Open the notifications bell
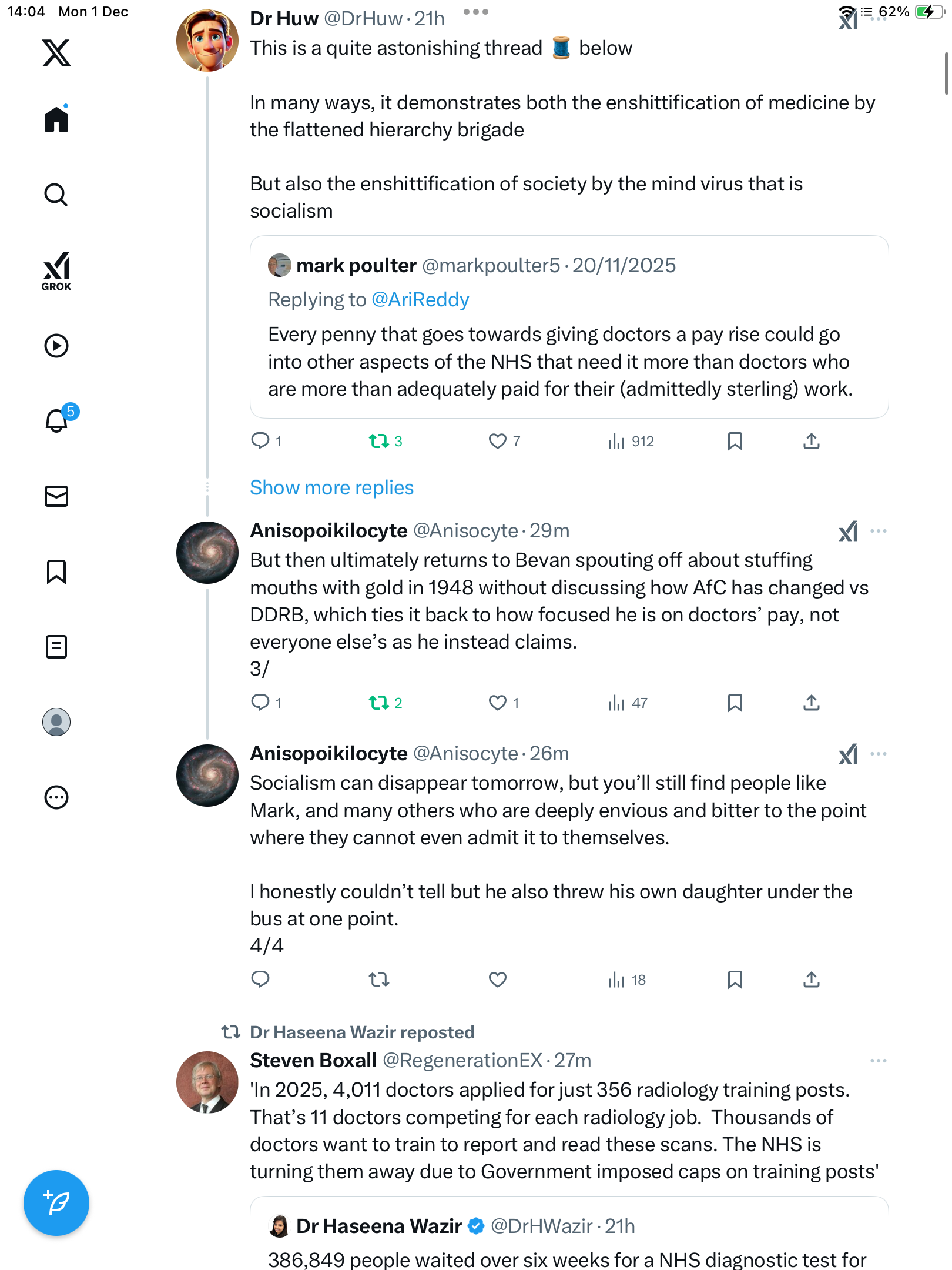 (56, 420)
